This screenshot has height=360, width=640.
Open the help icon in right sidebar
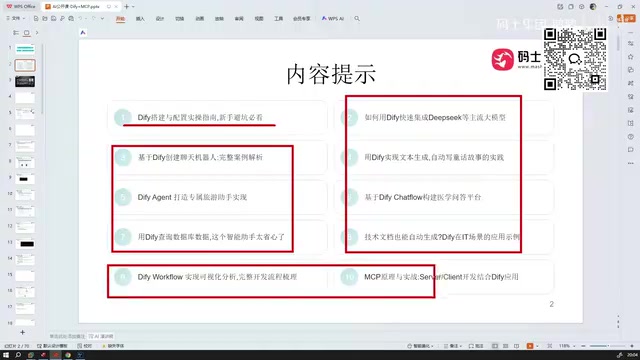[x=631, y=137]
